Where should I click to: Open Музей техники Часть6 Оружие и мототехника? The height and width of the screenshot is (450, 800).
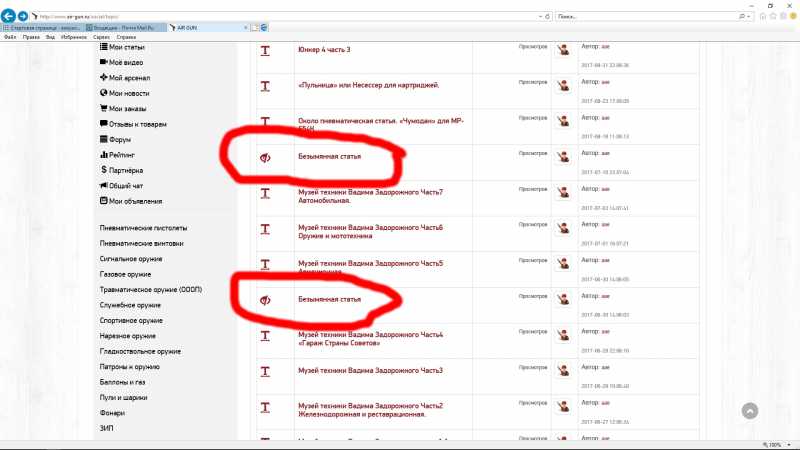370,232
